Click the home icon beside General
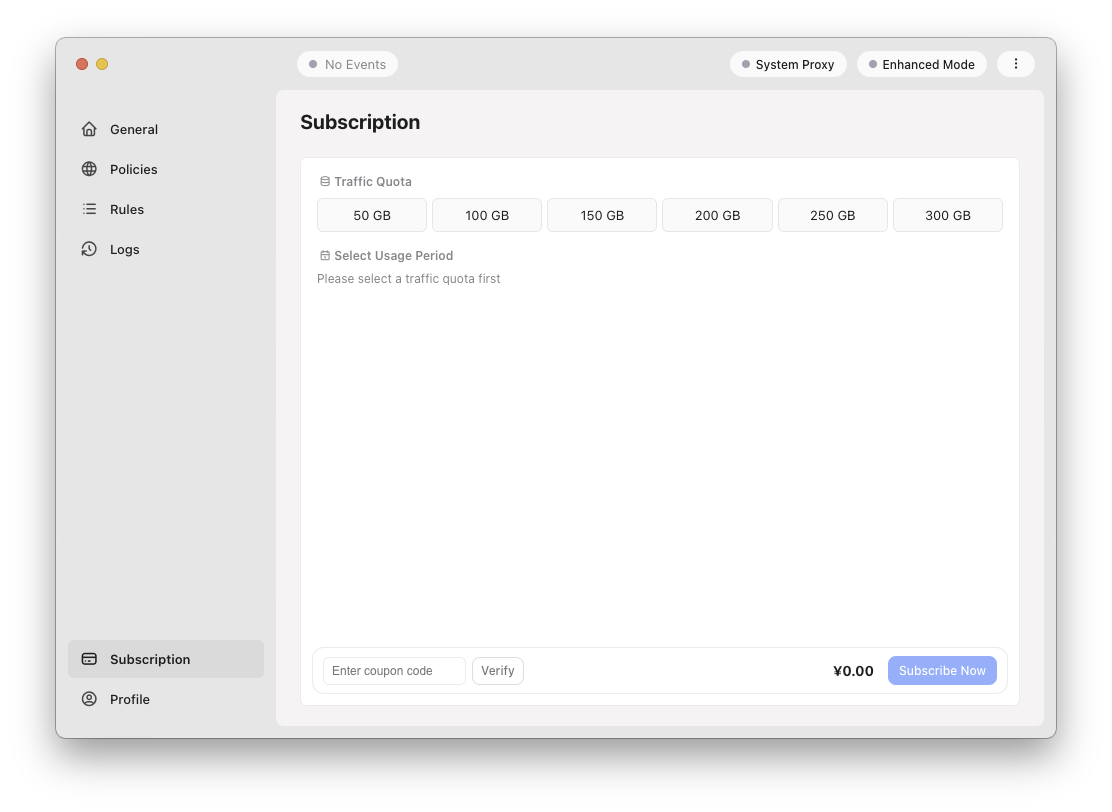 tap(89, 129)
